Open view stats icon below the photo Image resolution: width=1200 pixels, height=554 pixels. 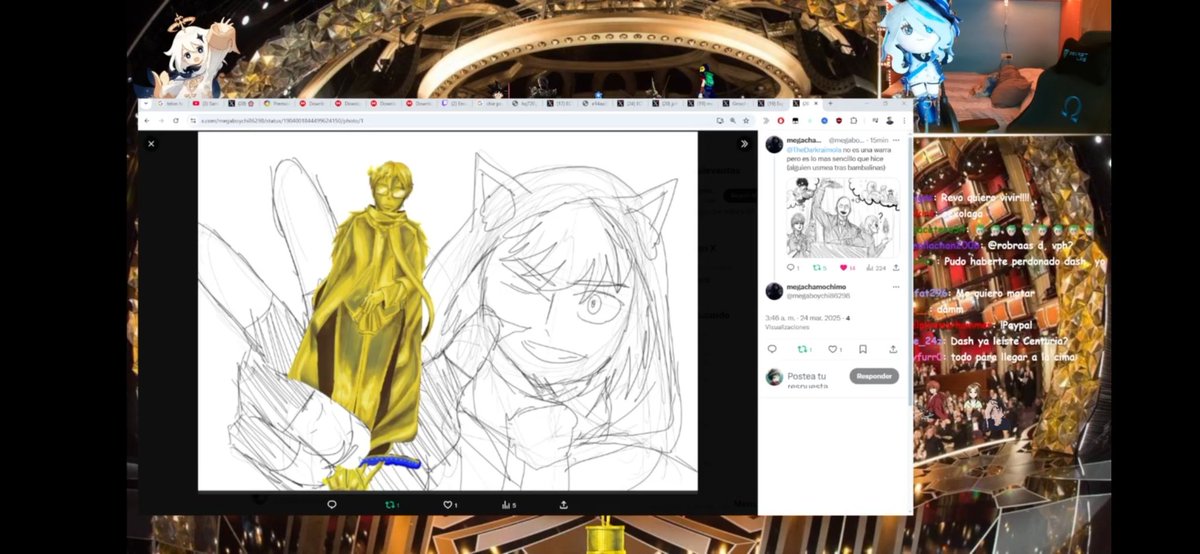[x=506, y=505]
